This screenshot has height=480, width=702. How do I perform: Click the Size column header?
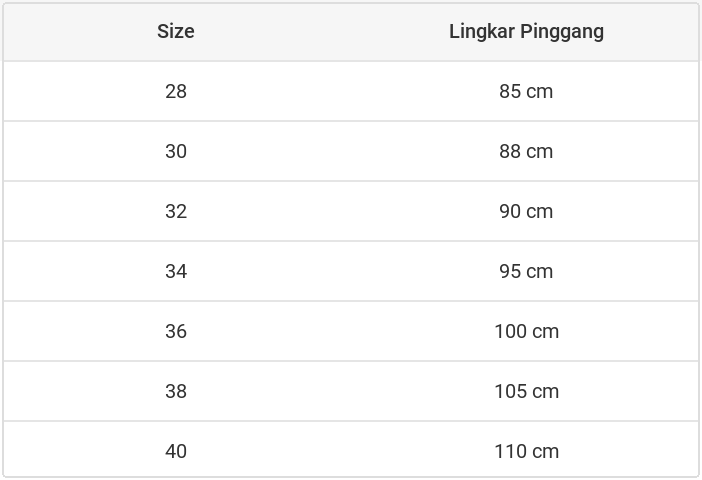pos(176,31)
